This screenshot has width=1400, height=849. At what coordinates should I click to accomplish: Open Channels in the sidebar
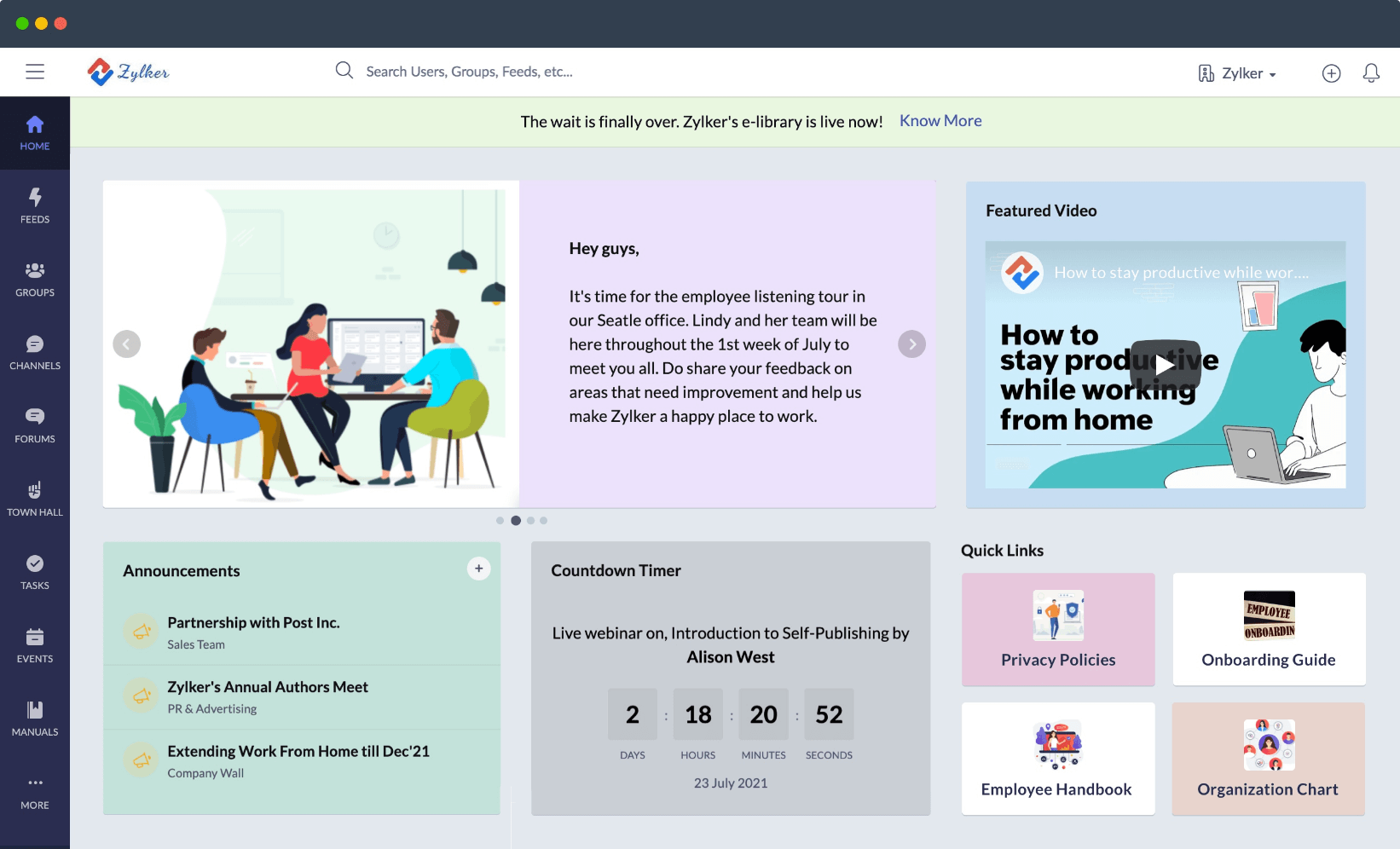pyautogui.click(x=35, y=353)
